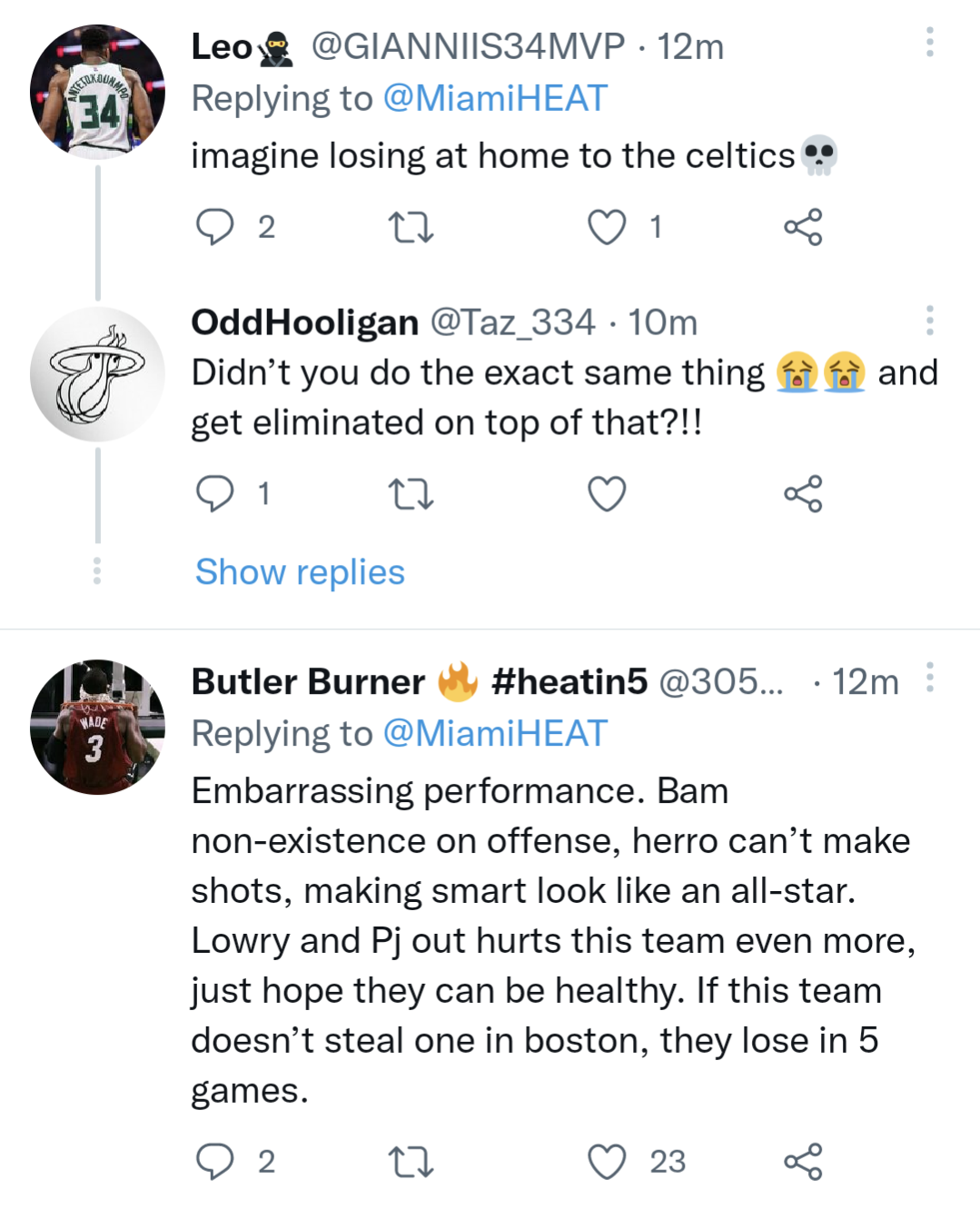
Task: Open Leo's profile picture avatar
Action: pos(97,92)
